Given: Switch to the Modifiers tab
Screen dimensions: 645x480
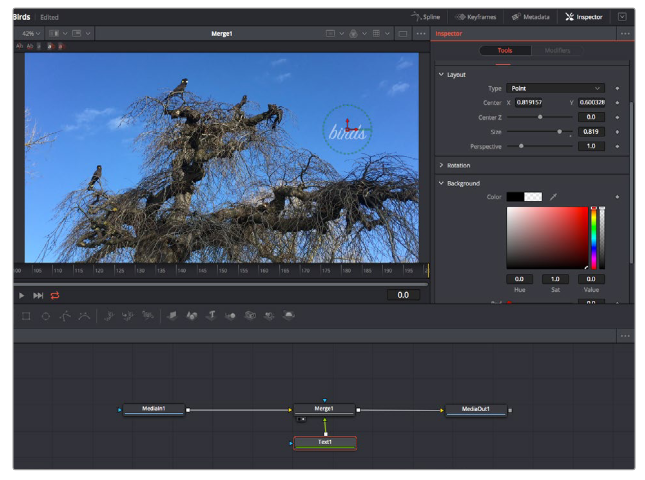Looking at the screenshot, I should tap(558, 50).
